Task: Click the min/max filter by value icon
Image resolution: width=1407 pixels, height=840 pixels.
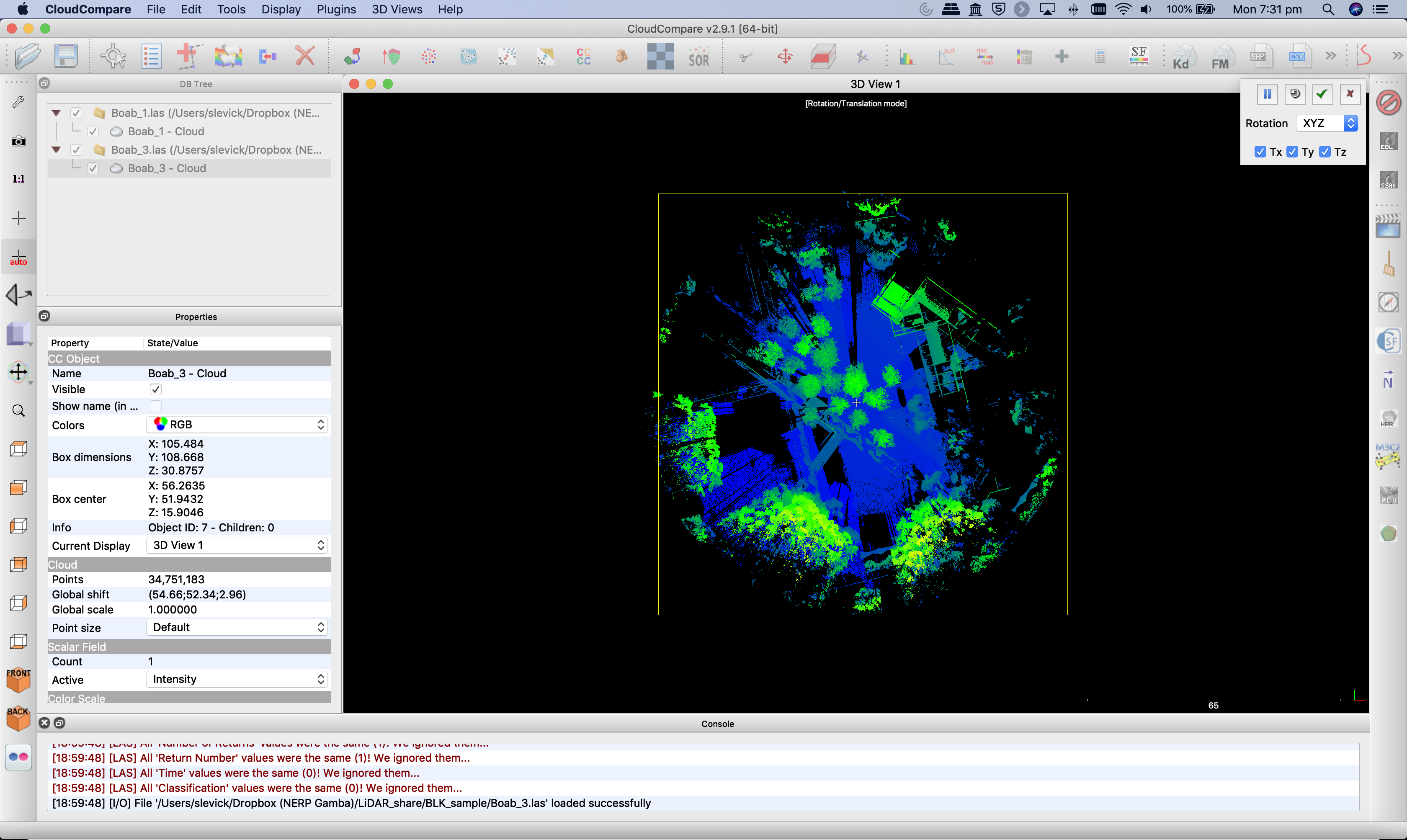Action: (985, 56)
